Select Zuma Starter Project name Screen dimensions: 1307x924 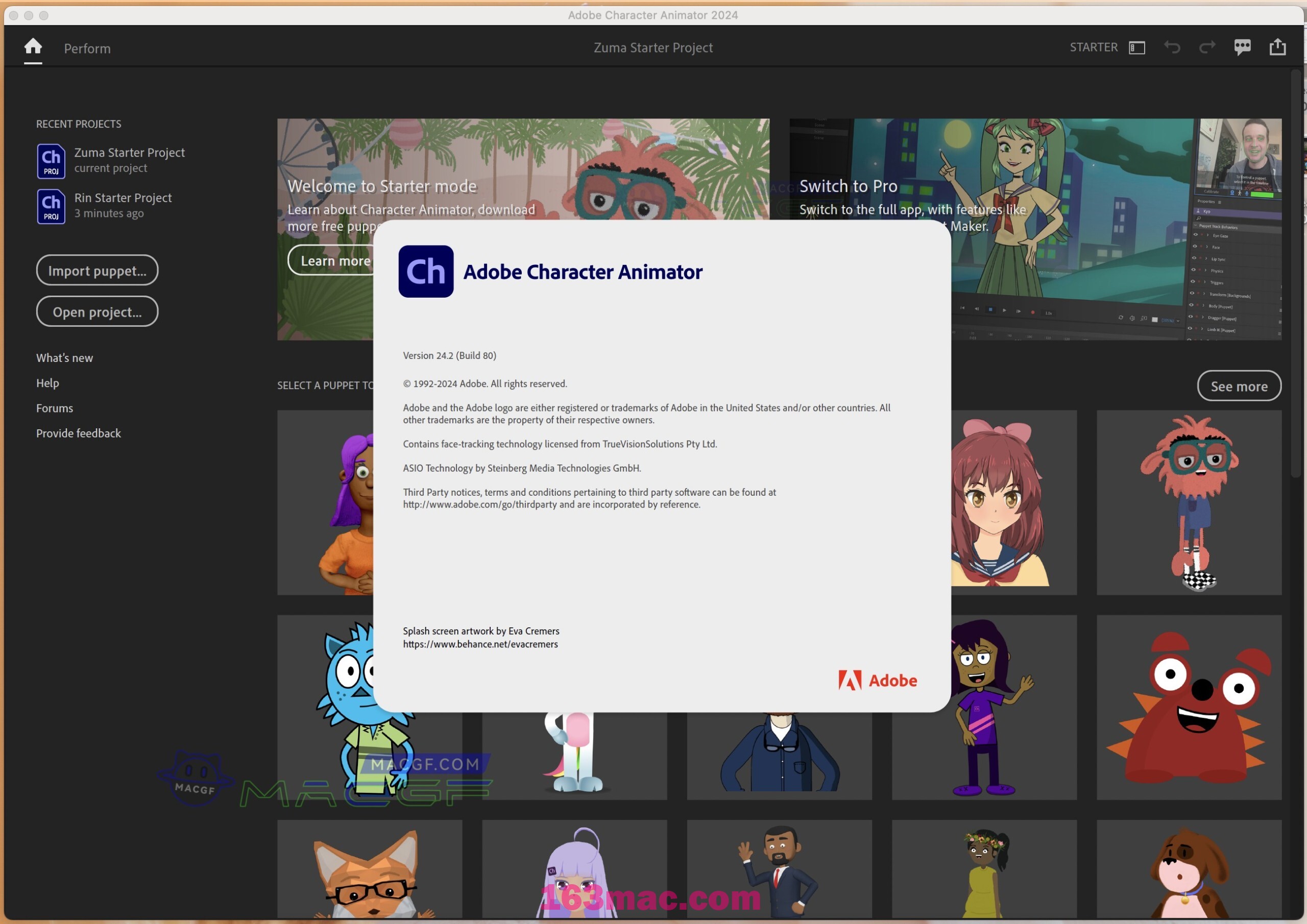[x=129, y=153]
